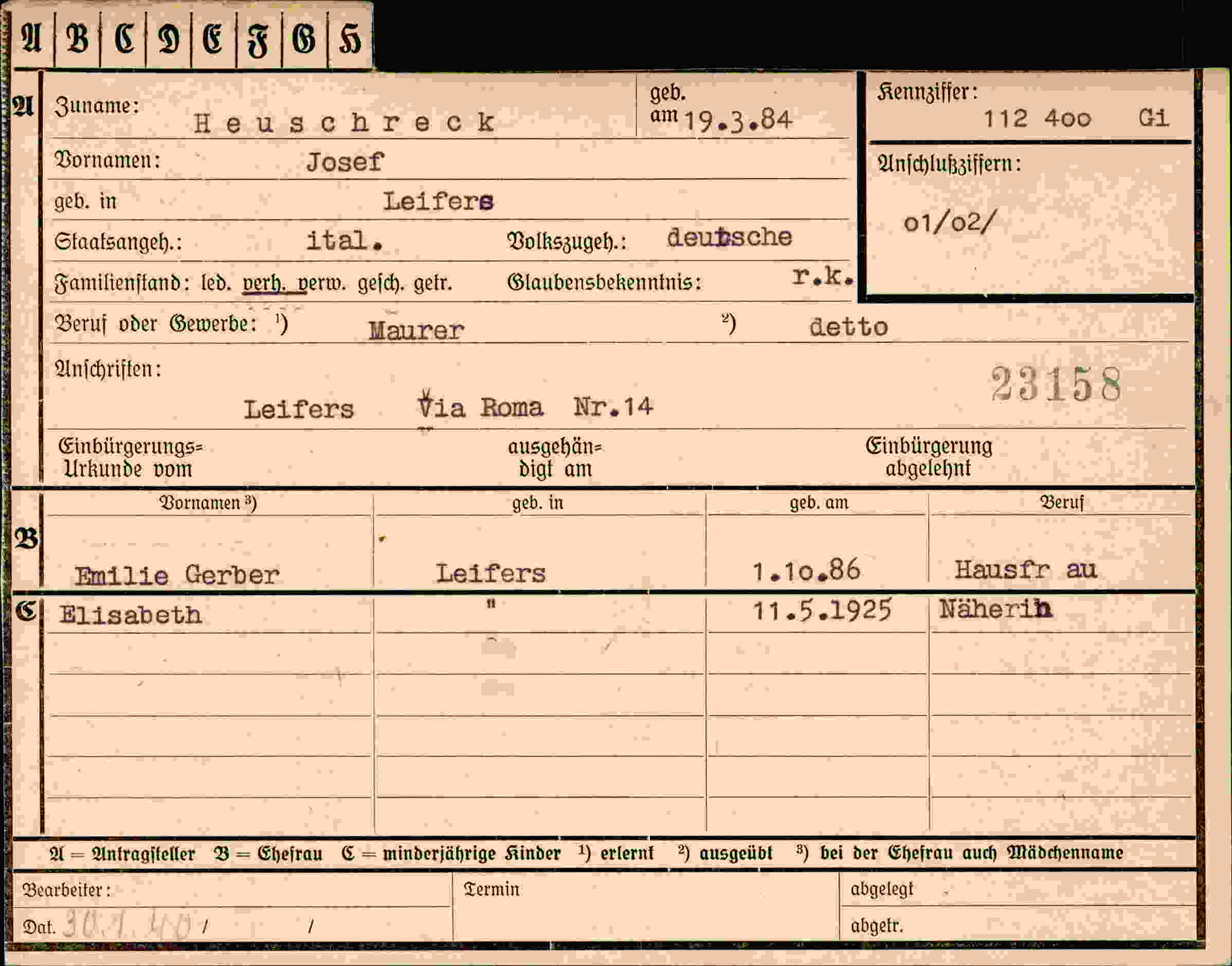The height and width of the screenshot is (966, 1232).
Task: Click the first name 'Josef'
Action: pyautogui.click(x=345, y=163)
